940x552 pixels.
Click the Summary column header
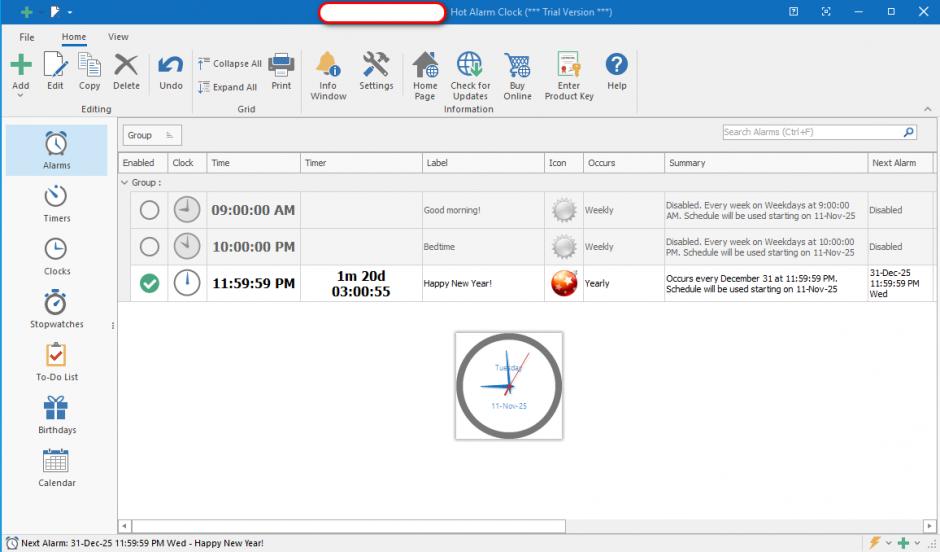pos(766,163)
